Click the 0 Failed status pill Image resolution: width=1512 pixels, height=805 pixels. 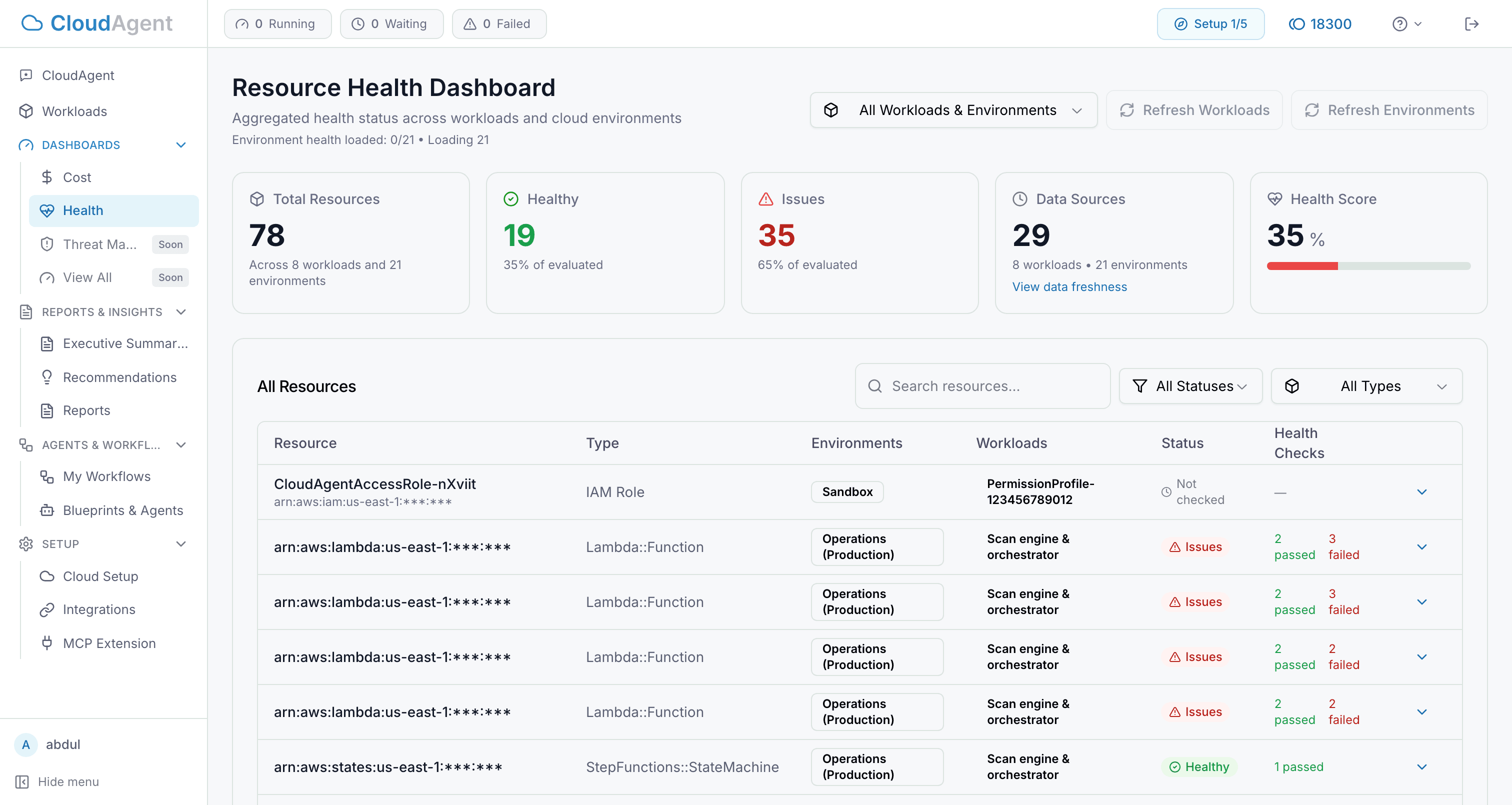[x=499, y=23]
